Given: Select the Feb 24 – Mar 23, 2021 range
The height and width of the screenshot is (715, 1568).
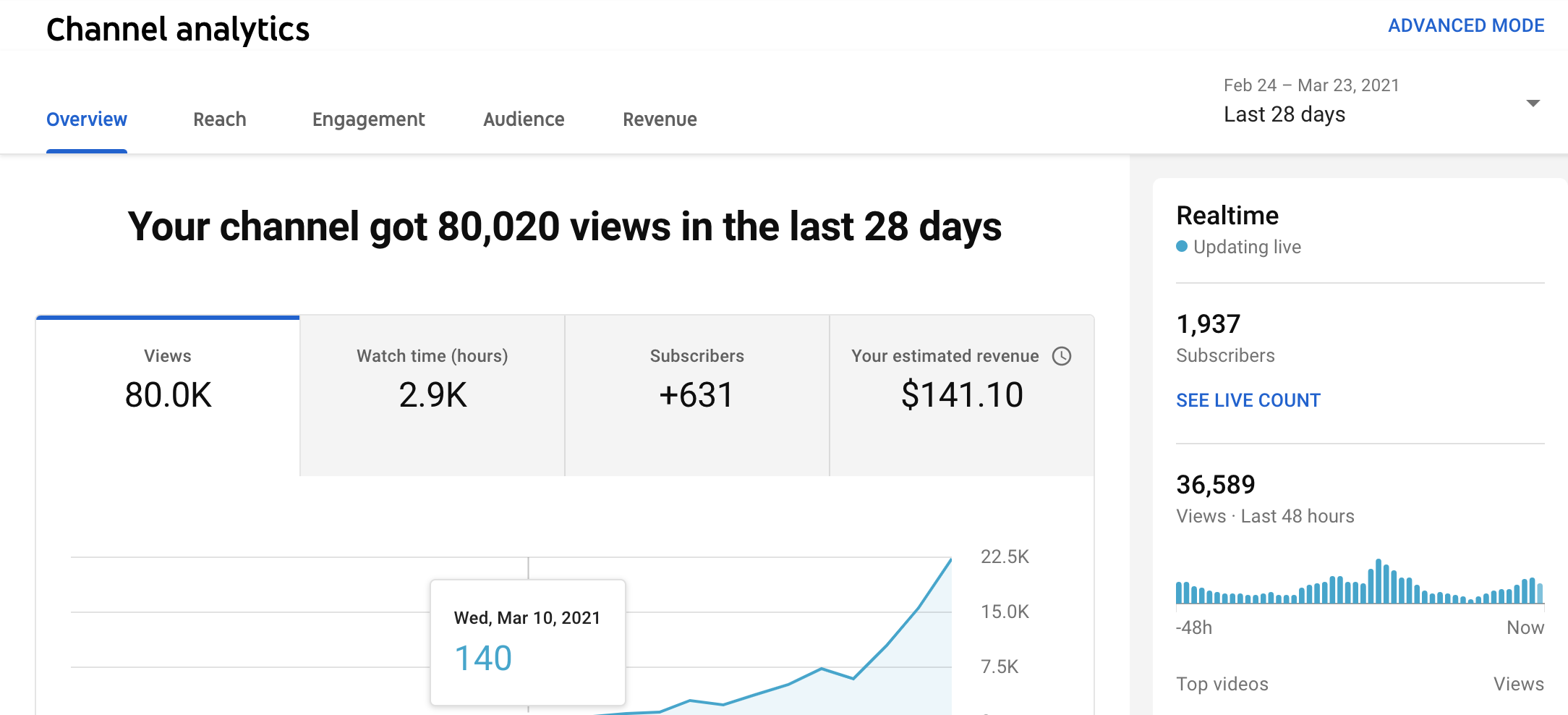Looking at the screenshot, I should click(1311, 85).
